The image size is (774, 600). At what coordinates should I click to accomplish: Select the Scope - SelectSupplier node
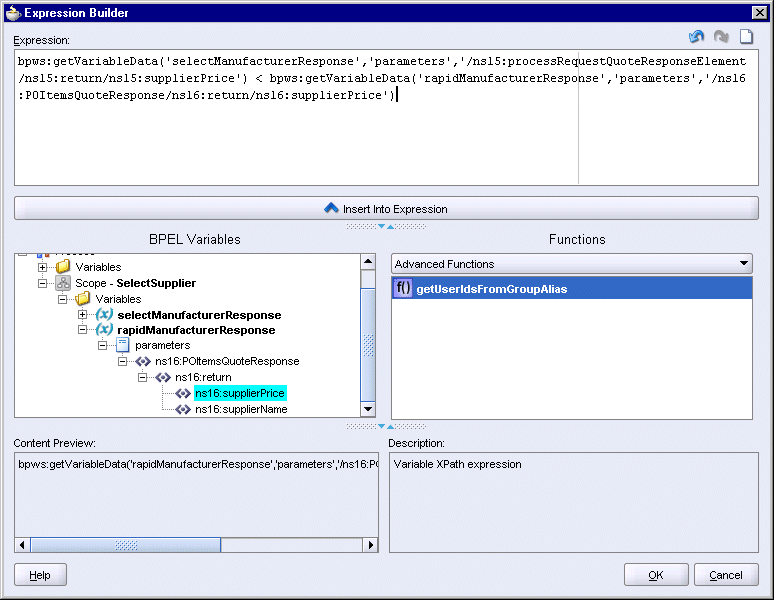click(x=135, y=283)
